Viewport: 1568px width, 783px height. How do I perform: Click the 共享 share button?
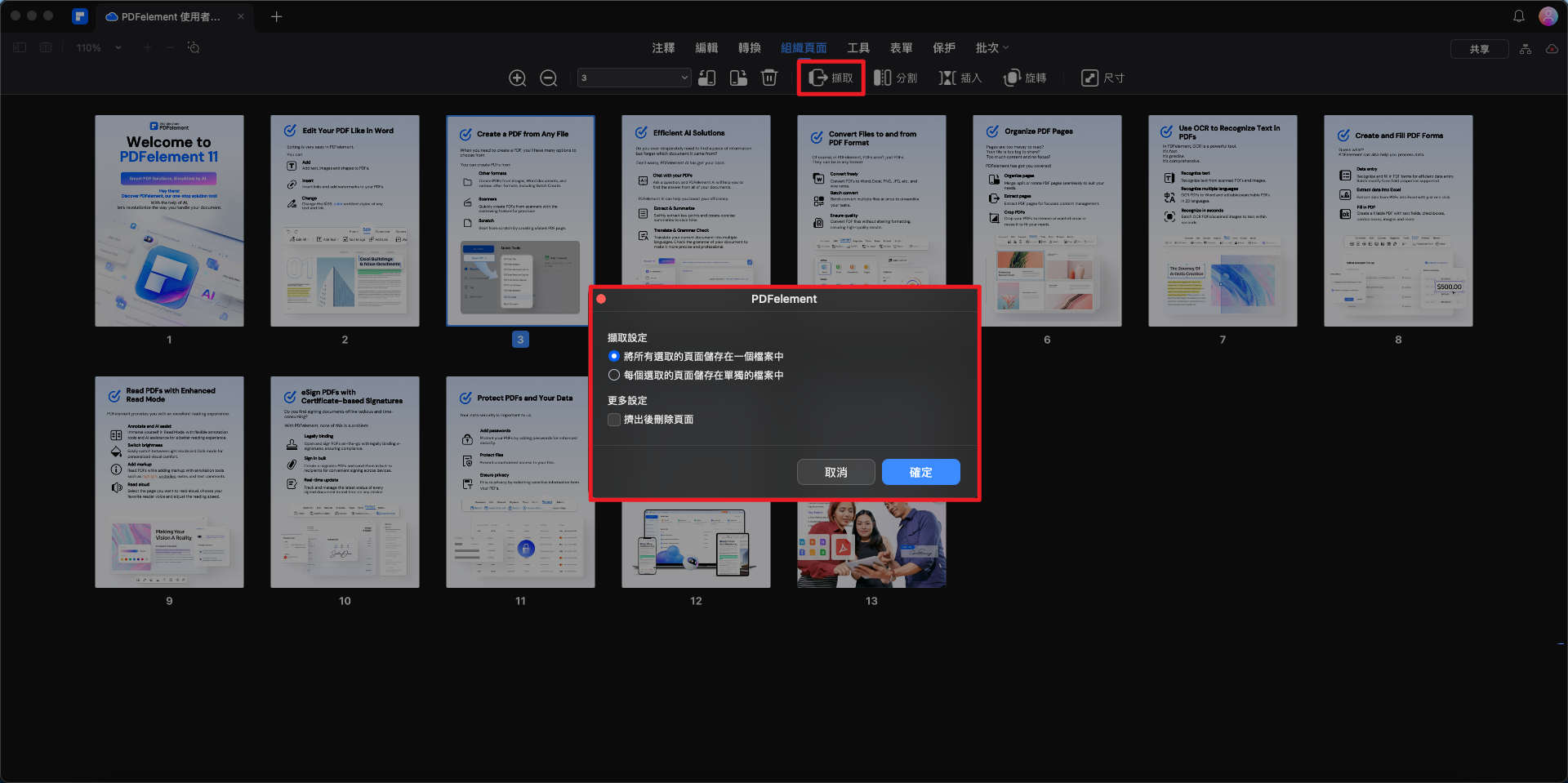(x=1479, y=49)
